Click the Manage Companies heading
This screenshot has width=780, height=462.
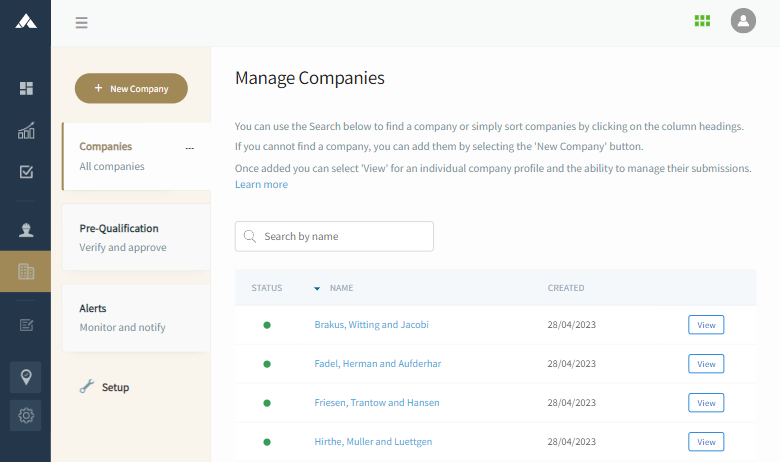point(309,79)
